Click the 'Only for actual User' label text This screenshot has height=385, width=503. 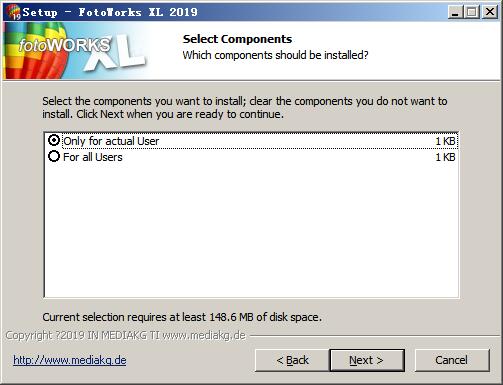pyautogui.click(x=111, y=141)
